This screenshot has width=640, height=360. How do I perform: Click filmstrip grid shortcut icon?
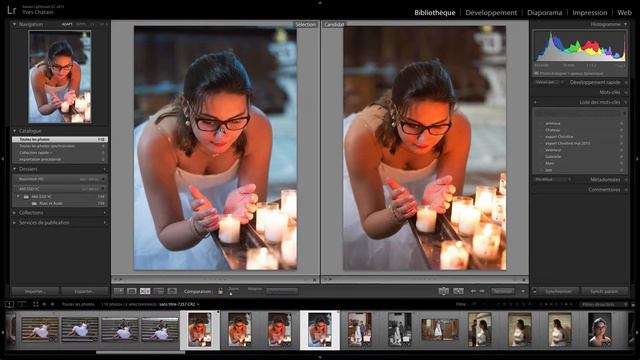pos(36,304)
